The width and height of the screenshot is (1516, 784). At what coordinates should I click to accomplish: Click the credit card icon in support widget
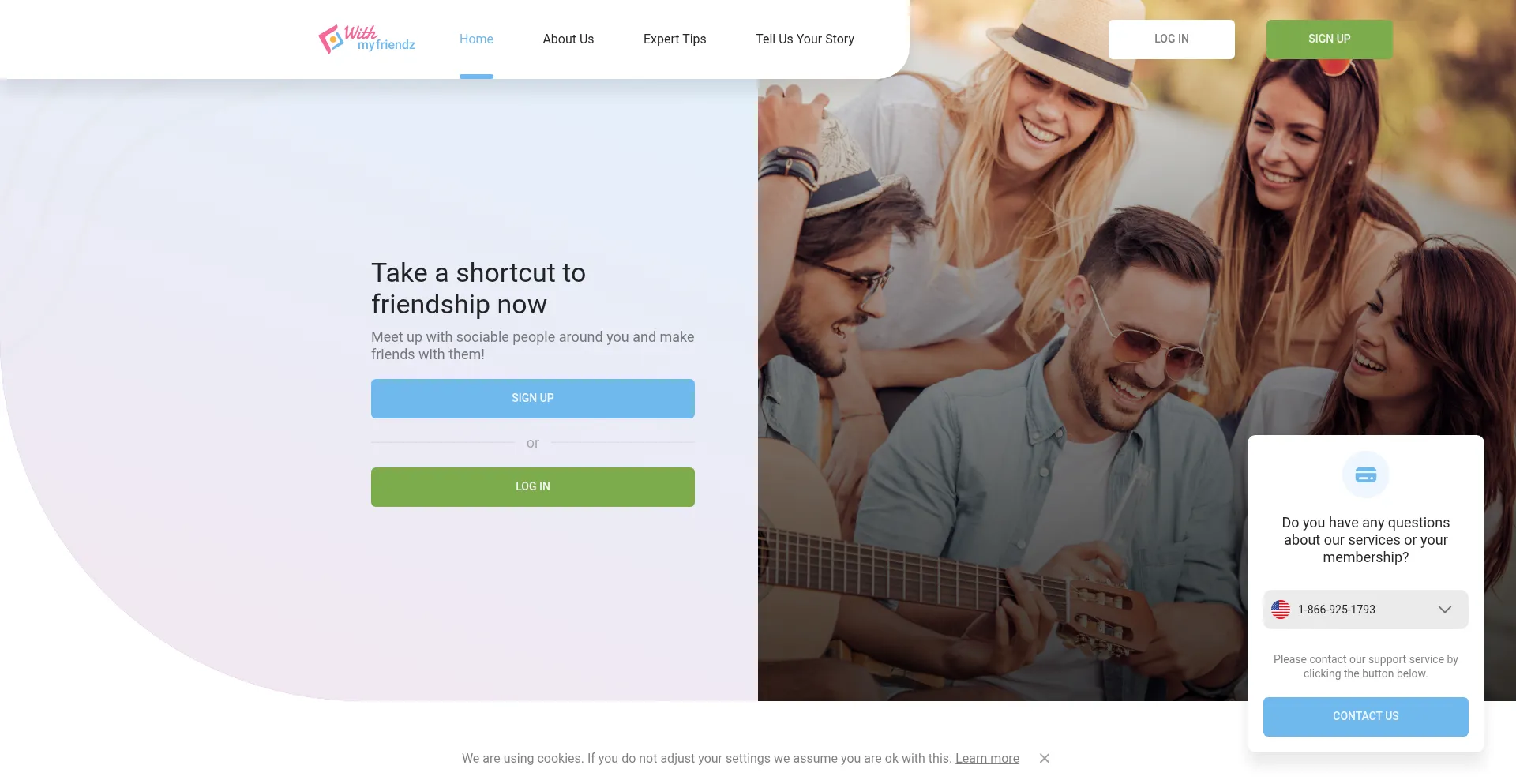tap(1365, 475)
